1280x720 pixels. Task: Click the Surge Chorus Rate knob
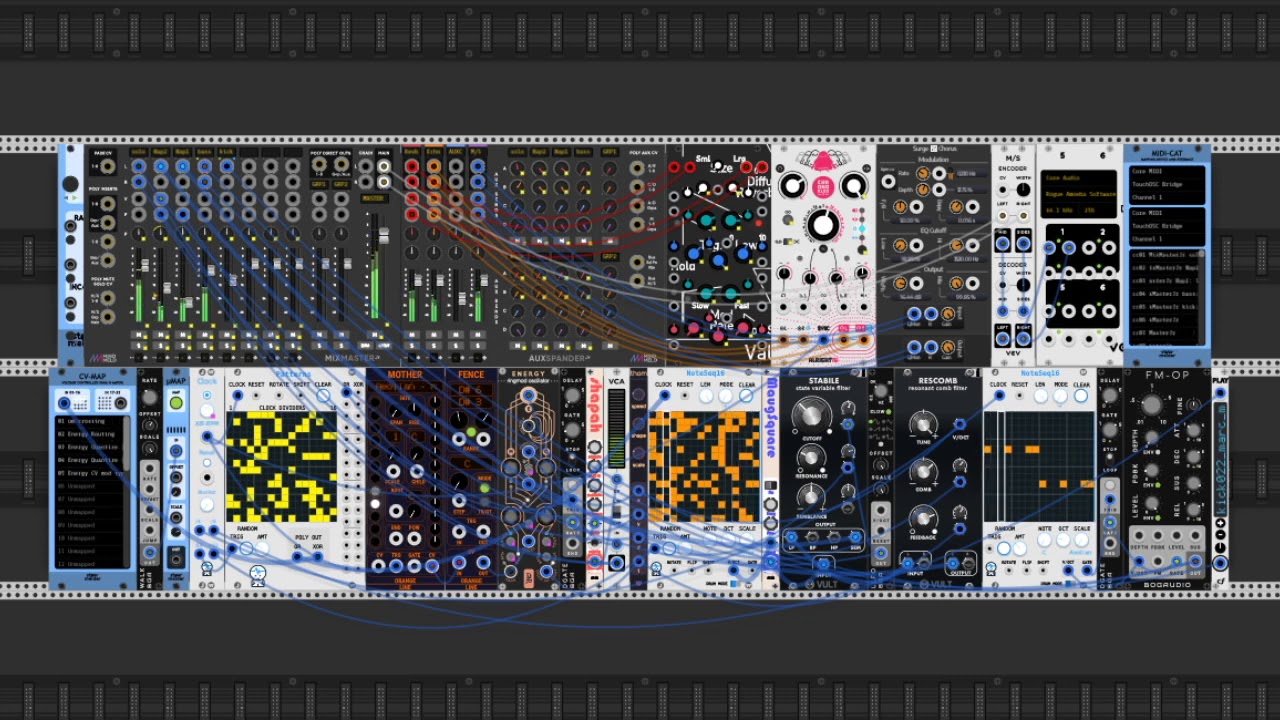coord(923,173)
